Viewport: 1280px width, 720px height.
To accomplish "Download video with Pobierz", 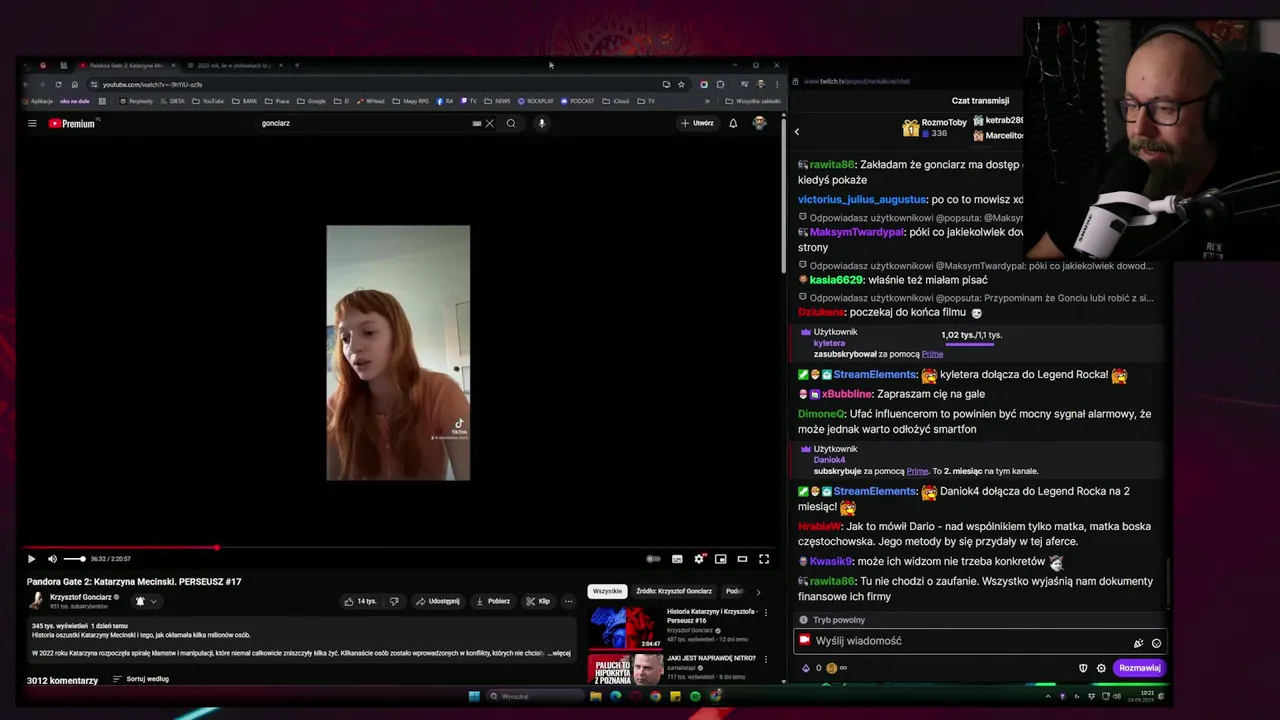I will 493,601.
